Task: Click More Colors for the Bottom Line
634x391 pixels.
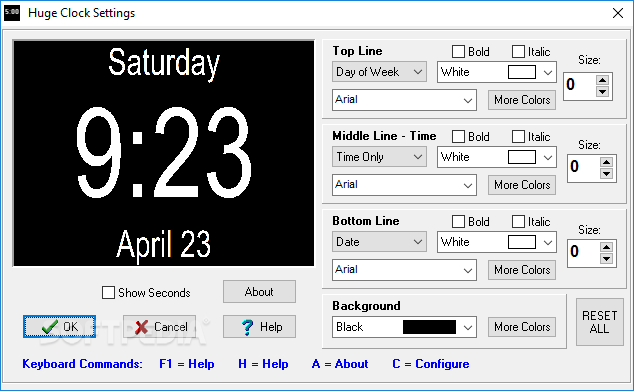Action: [522, 270]
